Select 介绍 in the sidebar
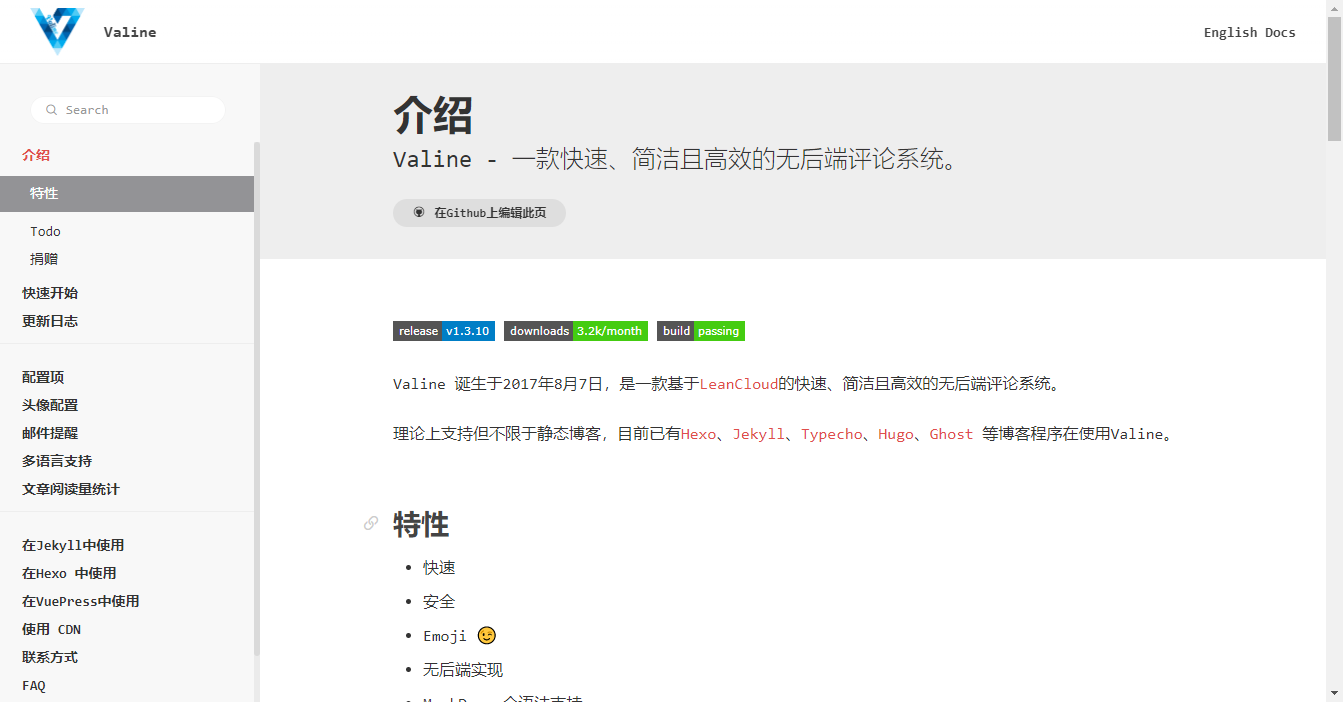This screenshot has height=702, width=1343. [x=36, y=155]
